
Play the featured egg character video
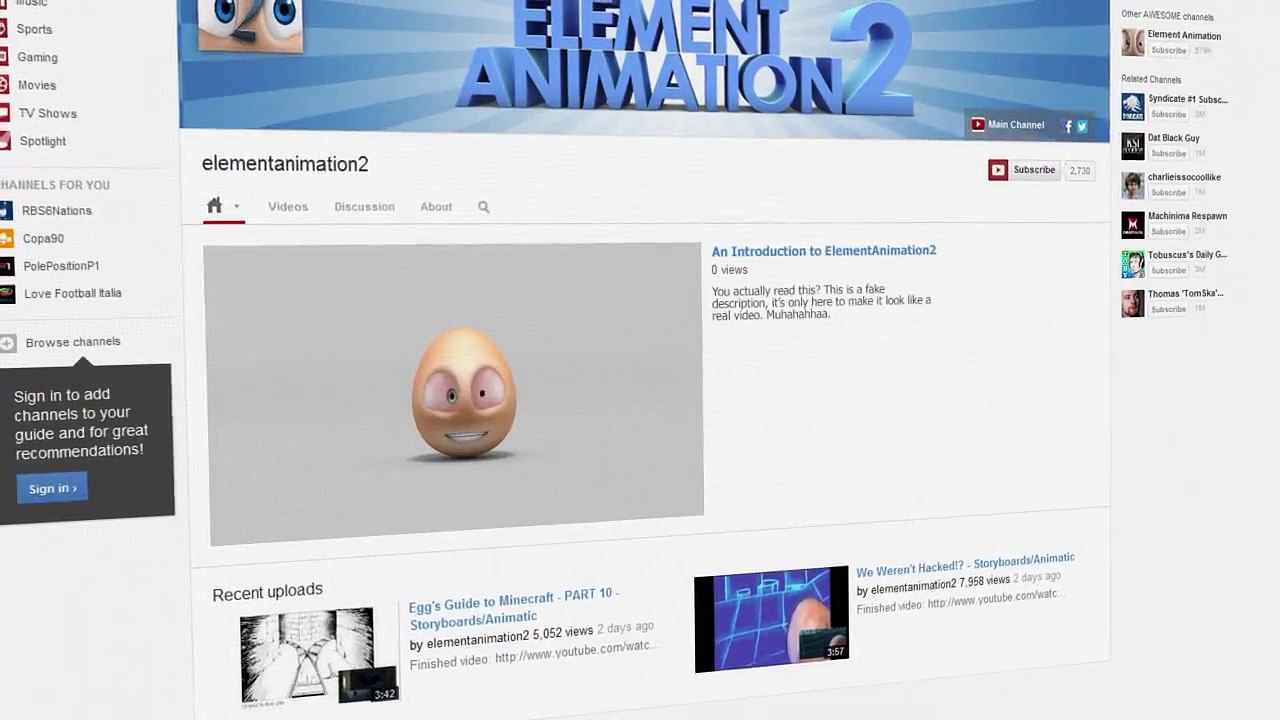tap(455, 393)
